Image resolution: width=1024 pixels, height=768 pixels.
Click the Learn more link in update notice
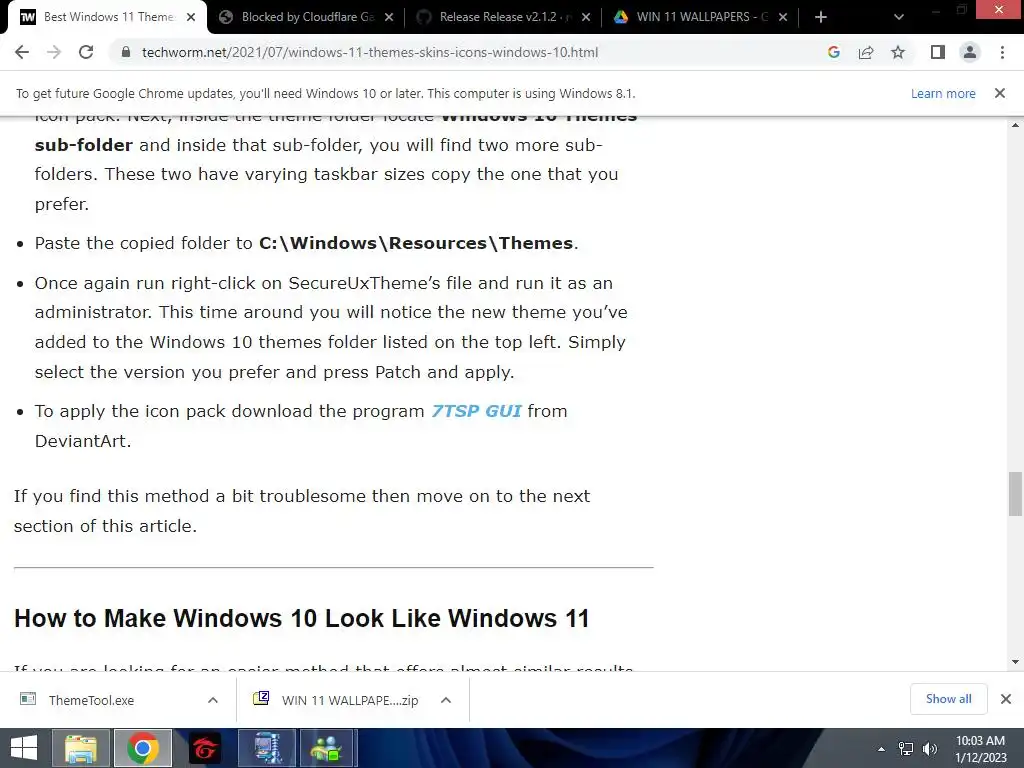[943, 93]
